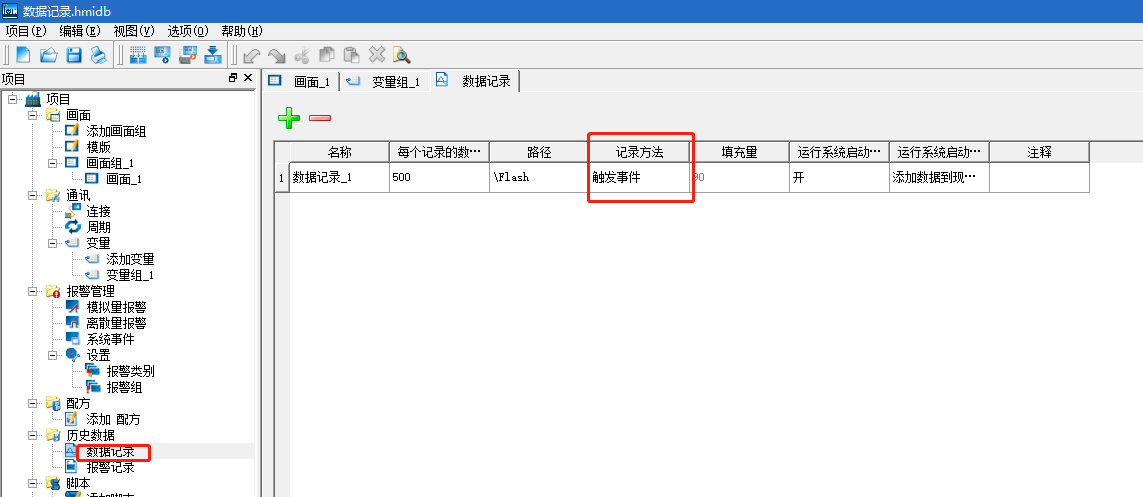This screenshot has height=497, width=1143.
Task: Click the Compile project toolbar icon
Action: (138, 55)
